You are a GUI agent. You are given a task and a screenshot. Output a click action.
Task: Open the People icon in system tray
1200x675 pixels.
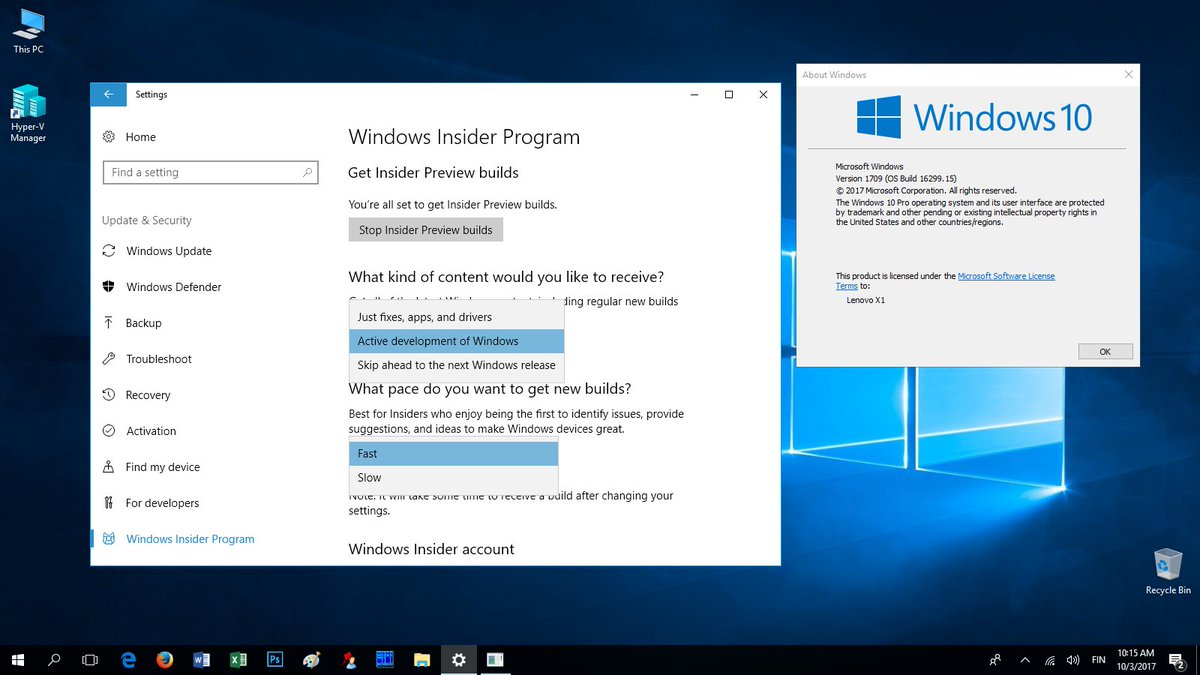pos(995,660)
